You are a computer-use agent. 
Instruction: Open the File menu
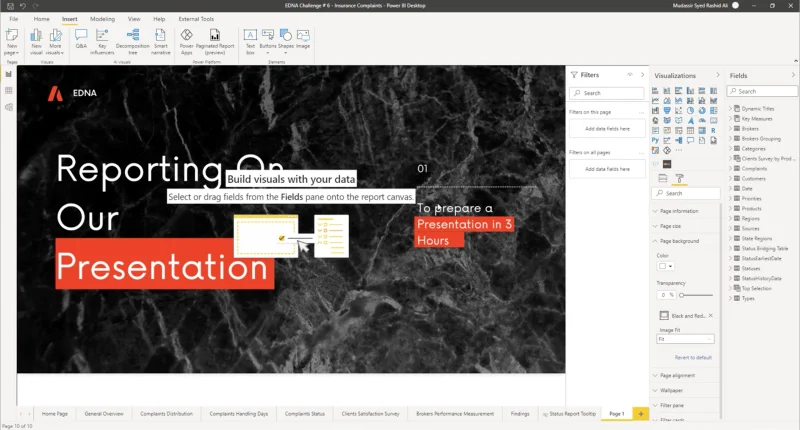[x=14, y=19]
